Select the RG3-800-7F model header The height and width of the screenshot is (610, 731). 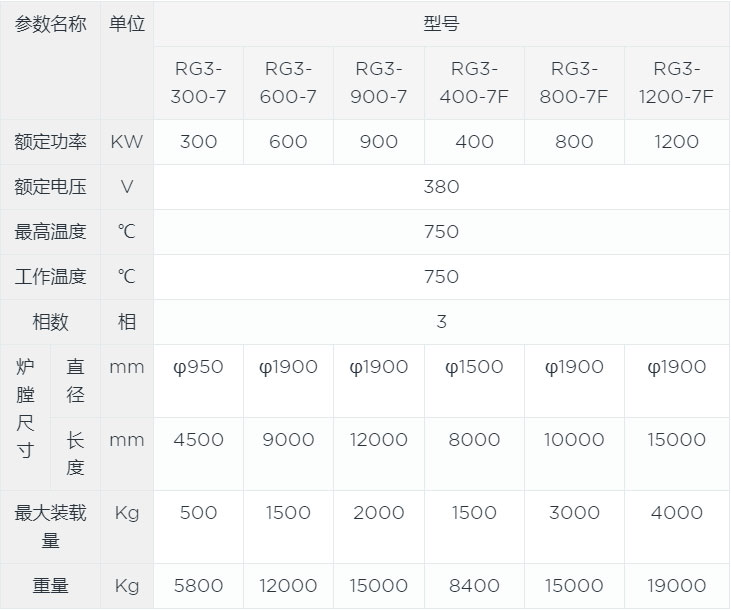(575, 83)
